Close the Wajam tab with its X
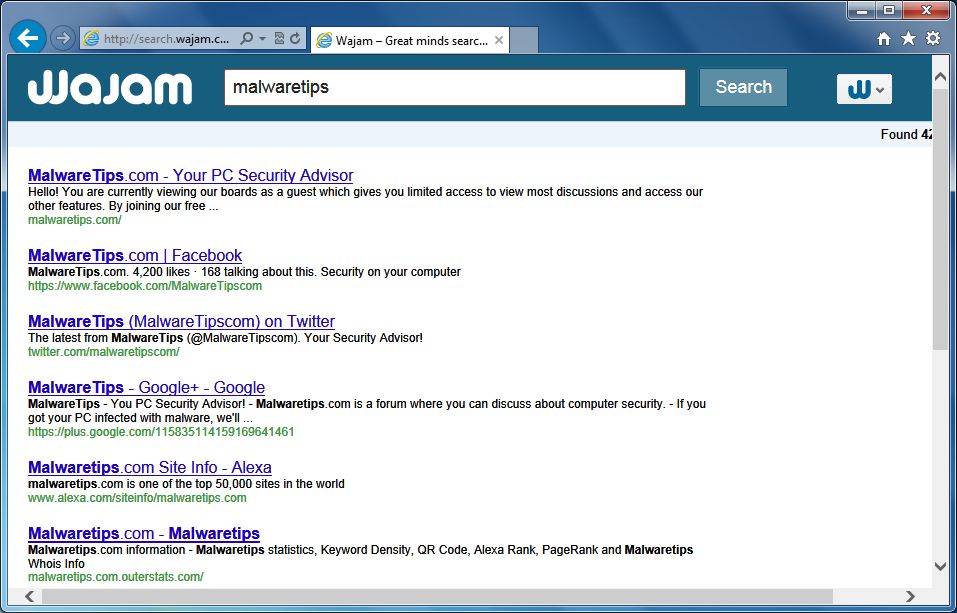This screenshot has height=613, width=957. tap(498, 41)
